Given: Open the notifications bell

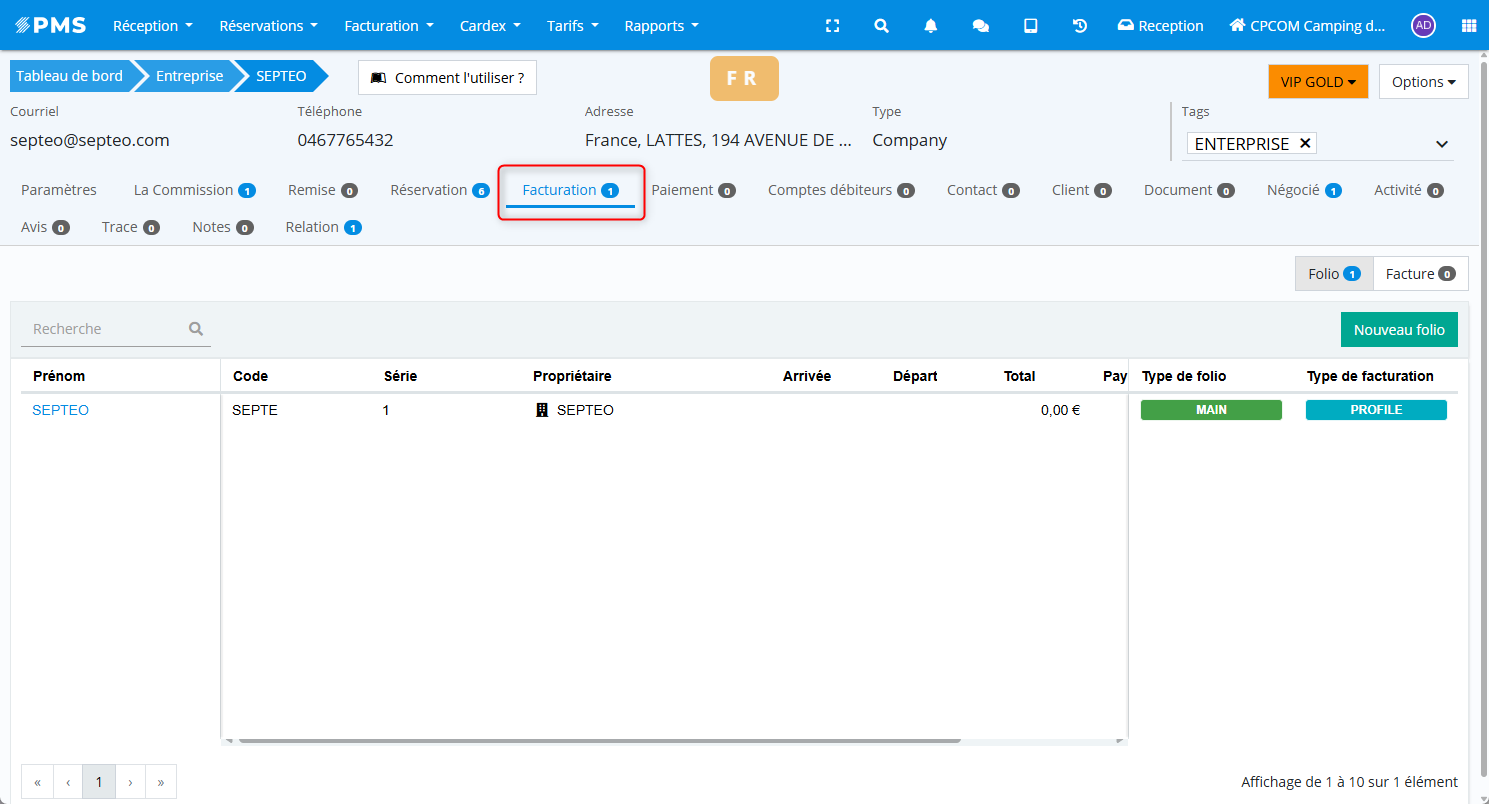Looking at the screenshot, I should (931, 26).
